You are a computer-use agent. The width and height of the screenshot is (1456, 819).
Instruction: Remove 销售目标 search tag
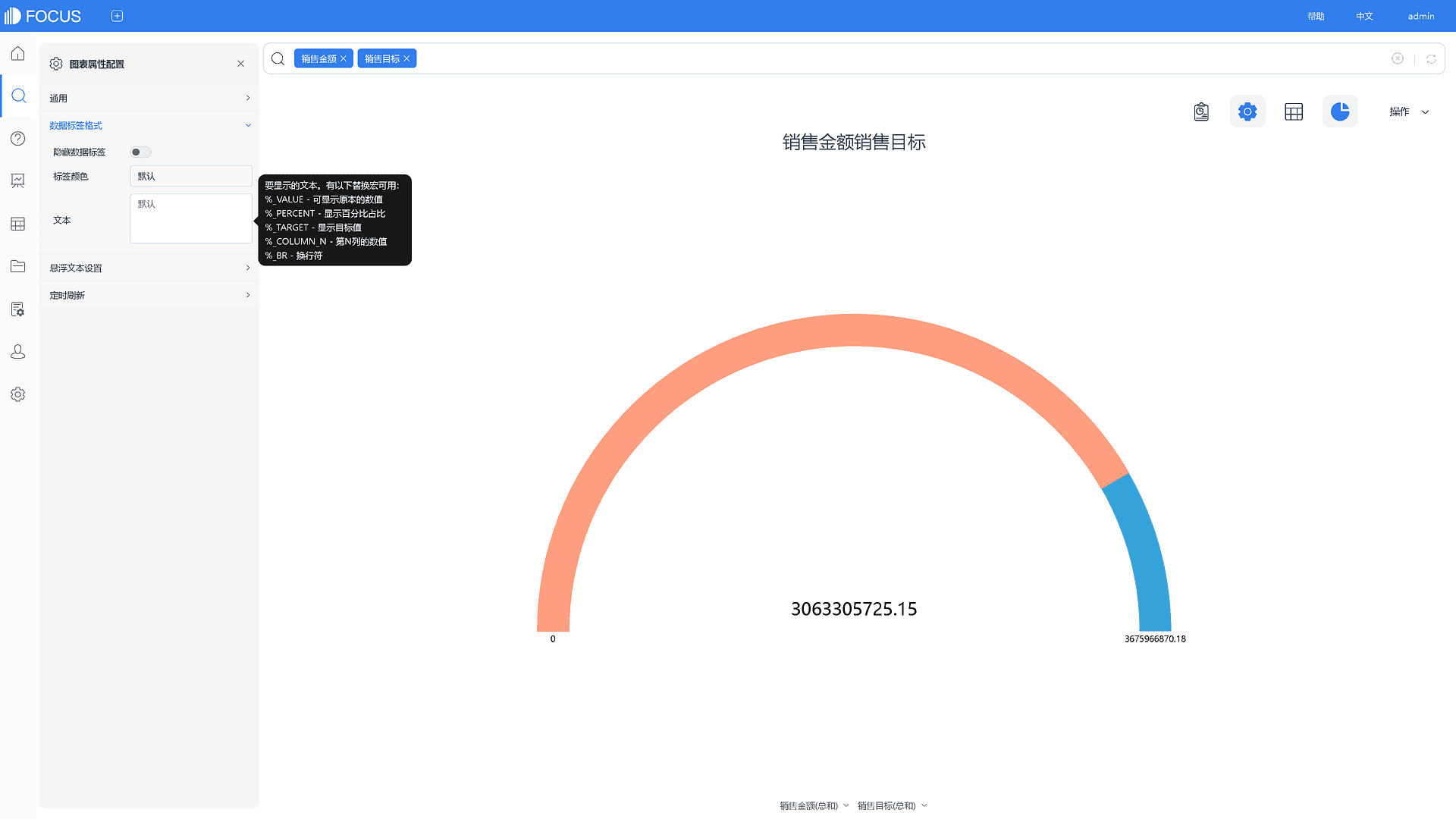tap(406, 58)
